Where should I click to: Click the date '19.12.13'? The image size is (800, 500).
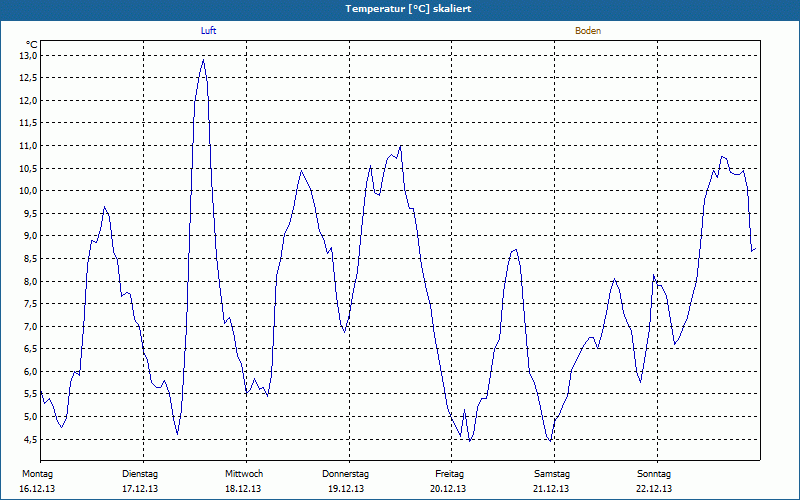(346, 489)
